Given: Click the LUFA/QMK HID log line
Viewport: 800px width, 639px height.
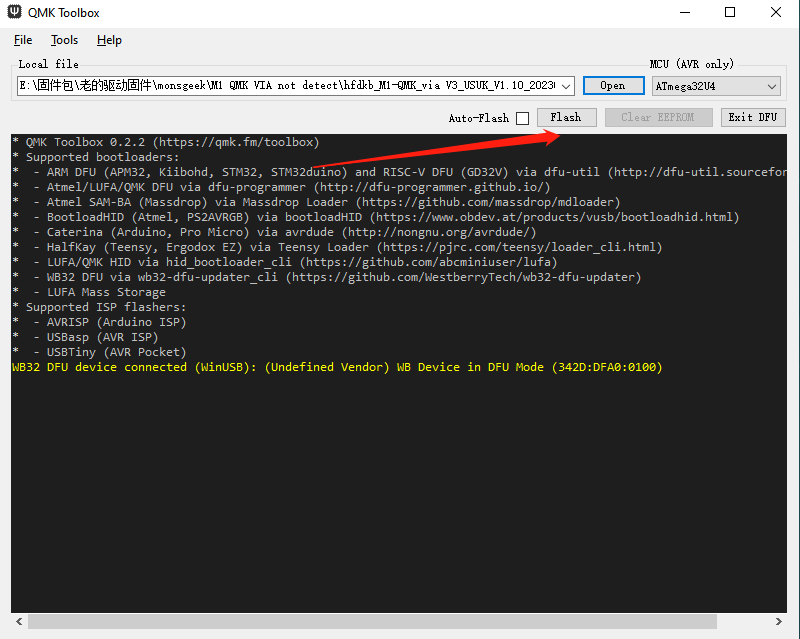Looking at the screenshot, I should tap(284, 262).
